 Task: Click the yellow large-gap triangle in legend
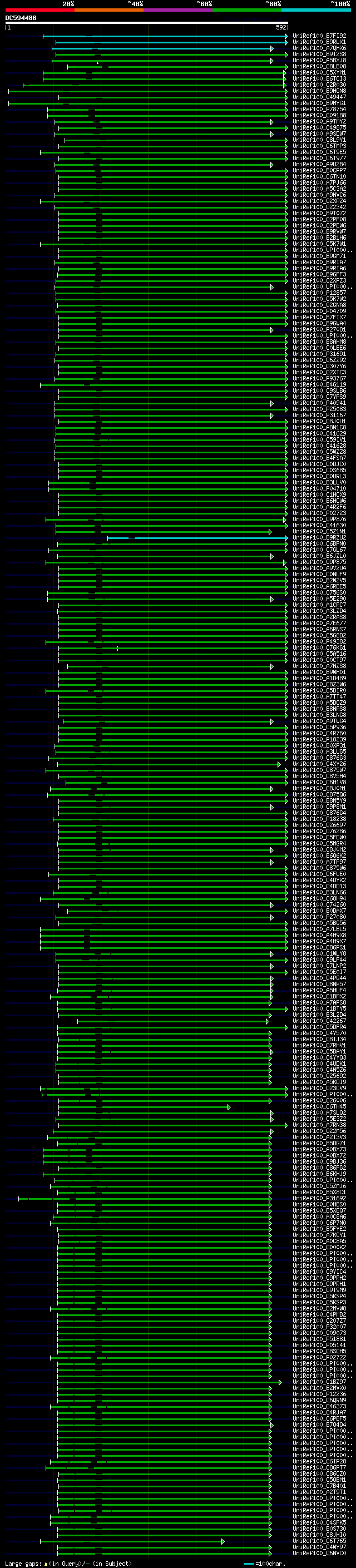[46, 1563]
